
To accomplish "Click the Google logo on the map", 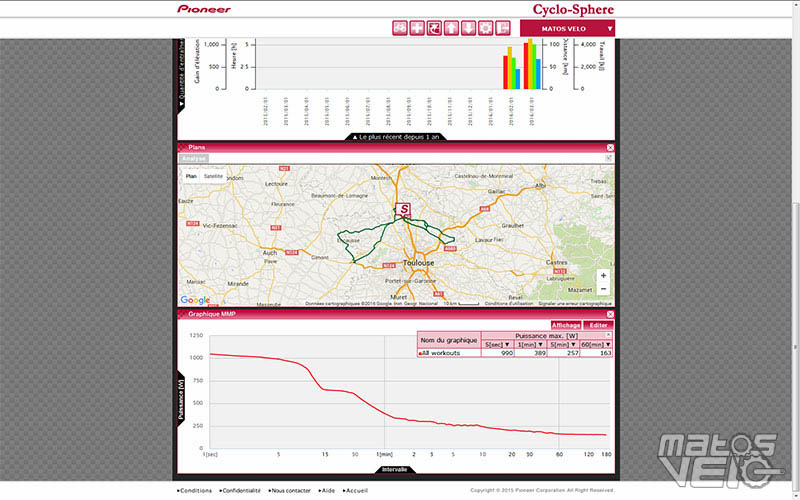I will 195,300.
